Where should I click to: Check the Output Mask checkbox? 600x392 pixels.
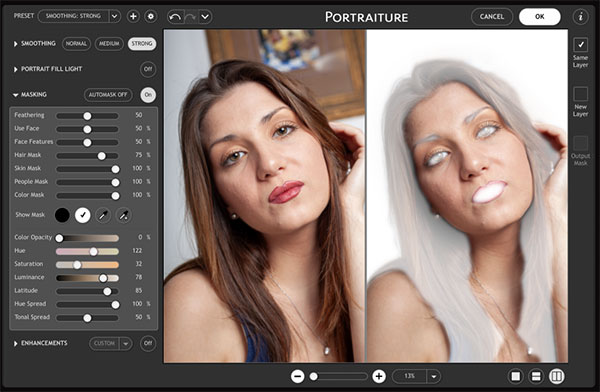point(580,143)
